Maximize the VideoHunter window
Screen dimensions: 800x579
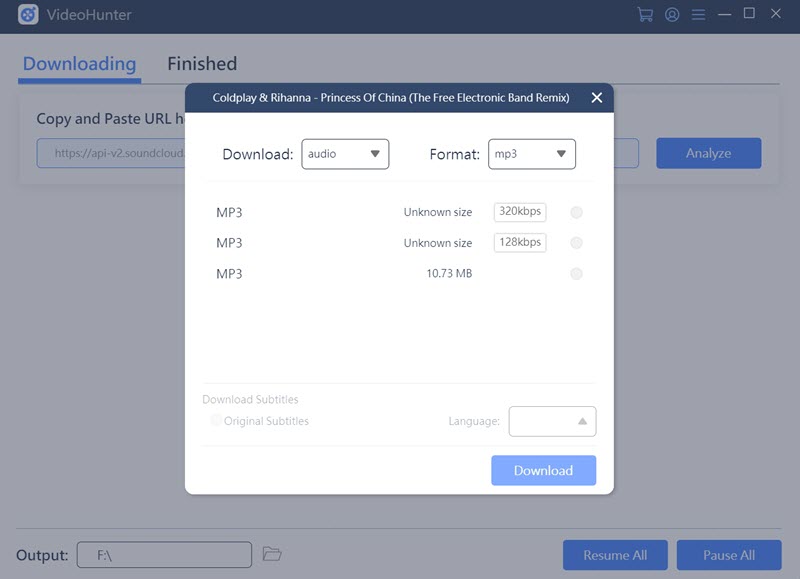[x=749, y=13]
